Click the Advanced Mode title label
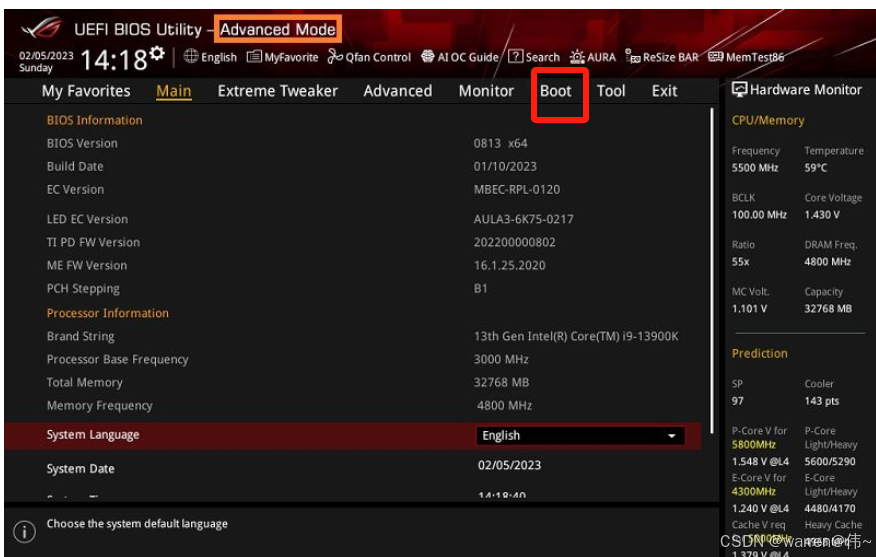876x557 pixels. pos(278,29)
